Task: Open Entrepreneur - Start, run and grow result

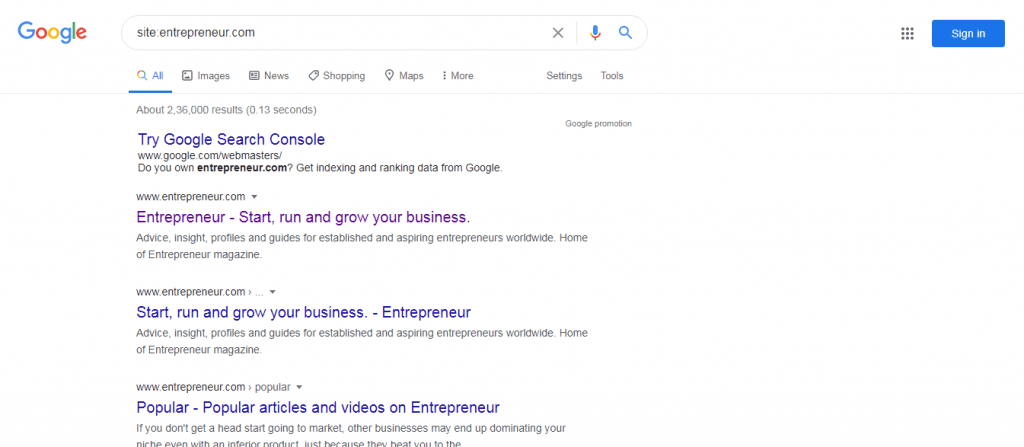Action: tap(303, 217)
